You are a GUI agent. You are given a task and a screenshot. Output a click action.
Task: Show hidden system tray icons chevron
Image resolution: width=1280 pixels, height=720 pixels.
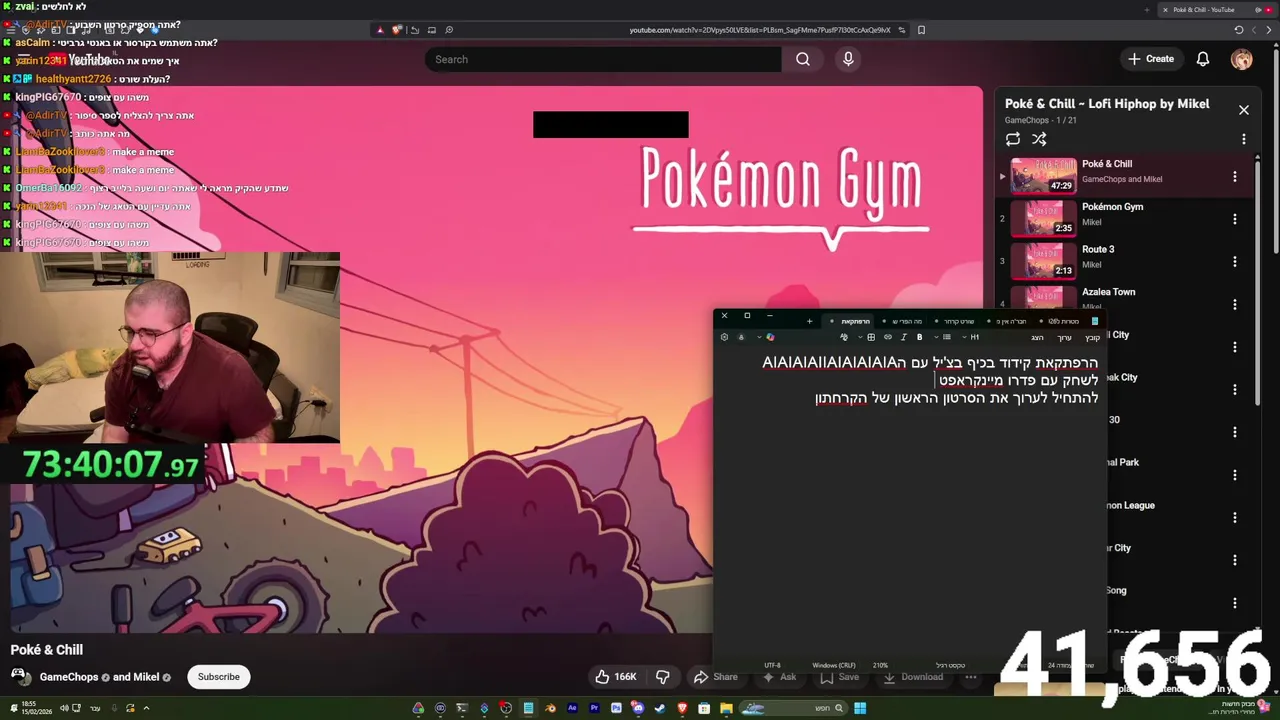[146, 708]
